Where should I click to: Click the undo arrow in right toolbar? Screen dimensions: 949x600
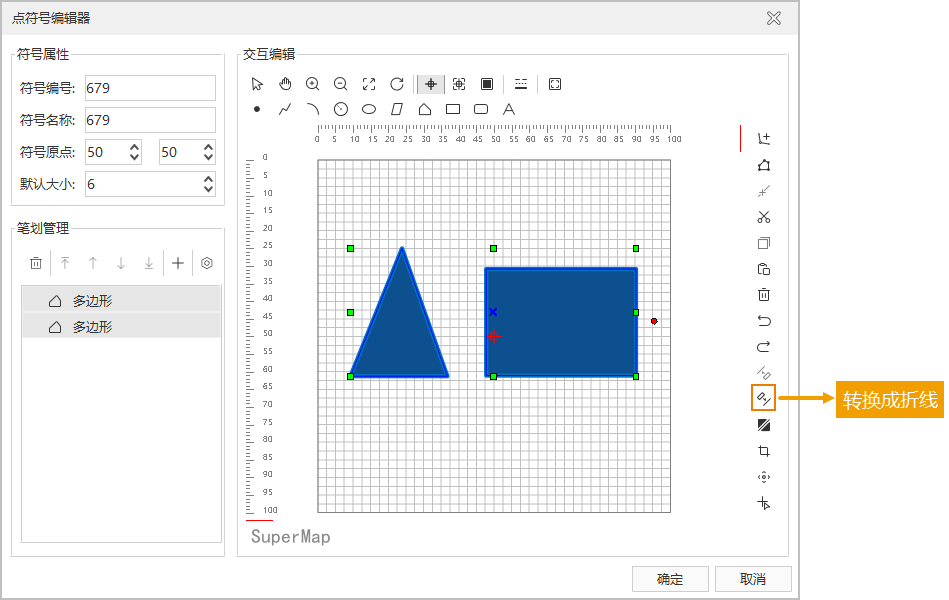pyautogui.click(x=764, y=321)
